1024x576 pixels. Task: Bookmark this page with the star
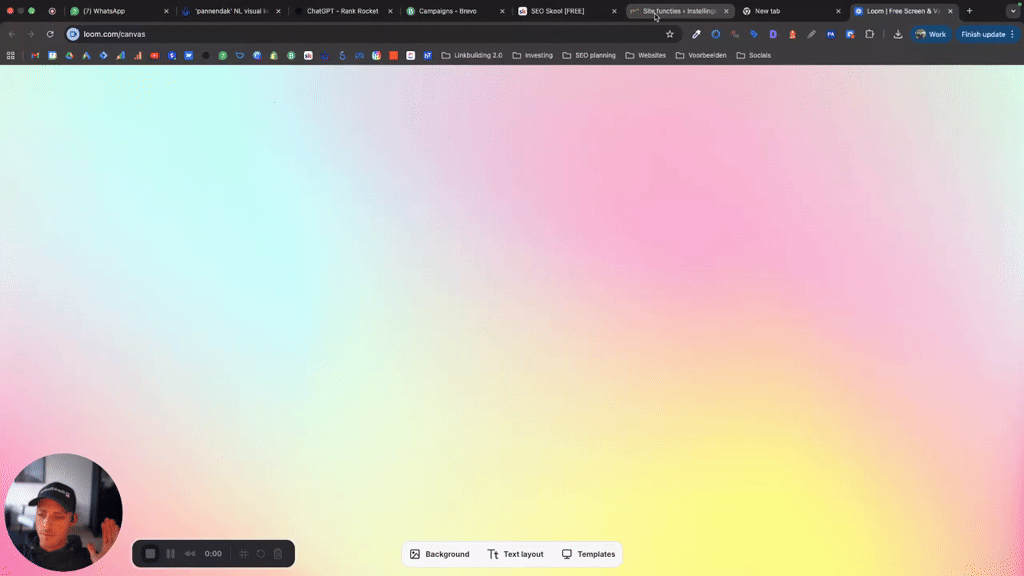click(x=669, y=34)
